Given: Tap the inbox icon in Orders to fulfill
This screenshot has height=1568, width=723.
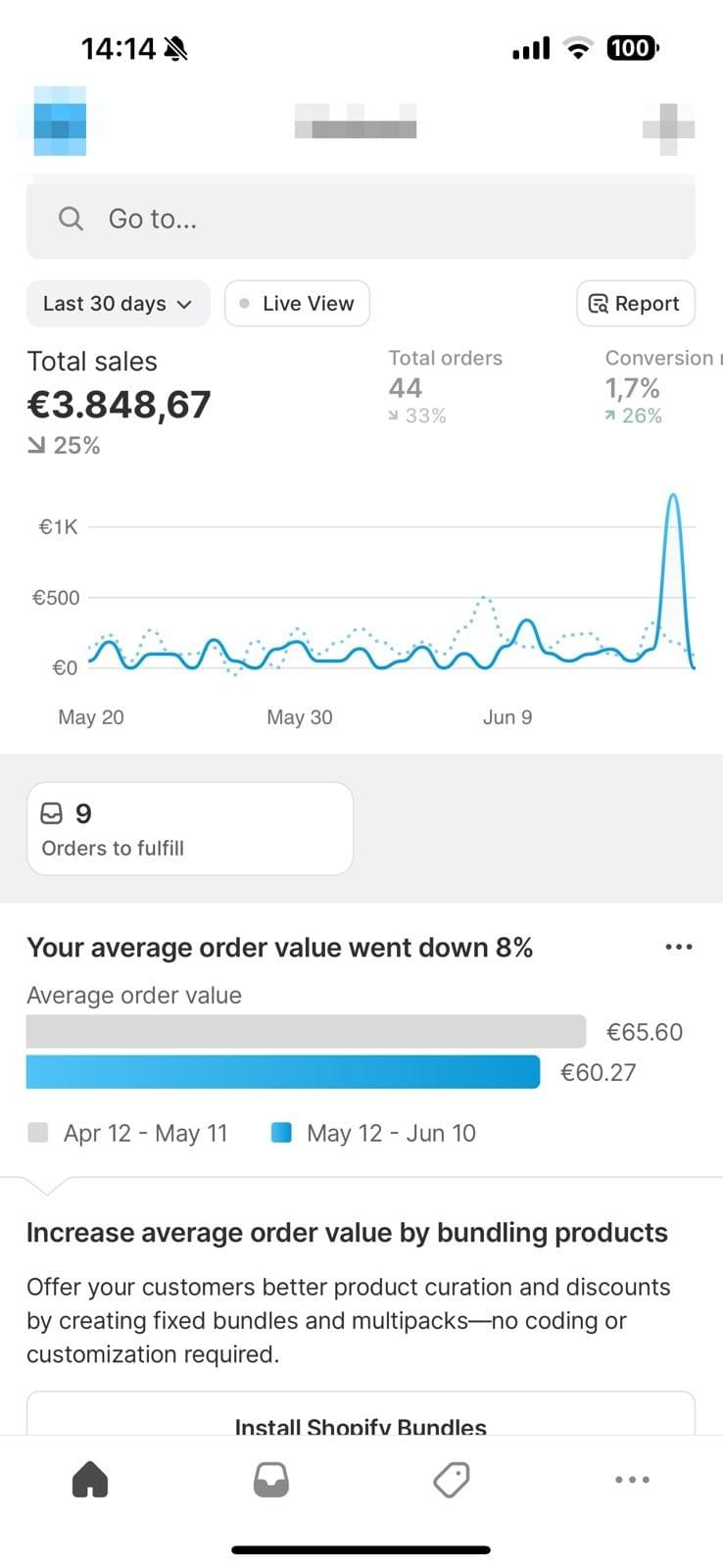Looking at the screenshot, I should click(51, 813).
